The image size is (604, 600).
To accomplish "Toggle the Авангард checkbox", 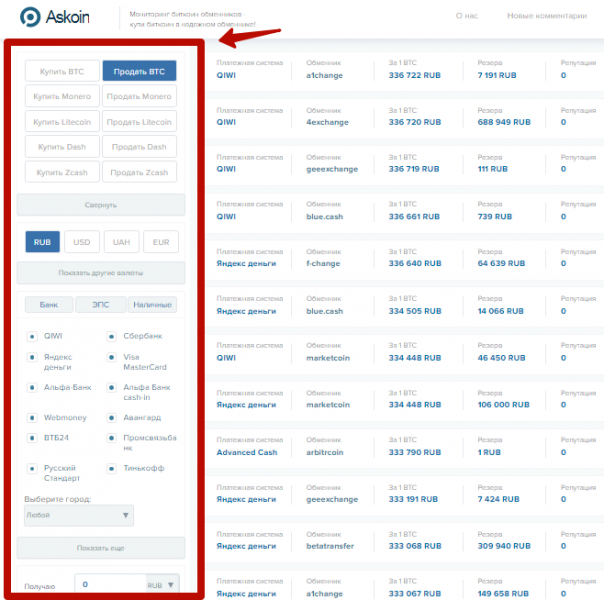I will click(x=111, y=418).
